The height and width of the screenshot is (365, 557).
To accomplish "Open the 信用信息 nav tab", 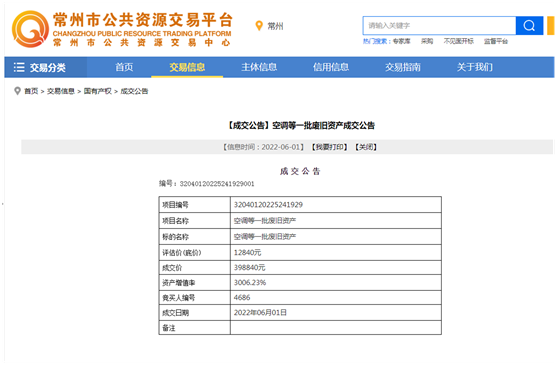I will pos(331,67).
